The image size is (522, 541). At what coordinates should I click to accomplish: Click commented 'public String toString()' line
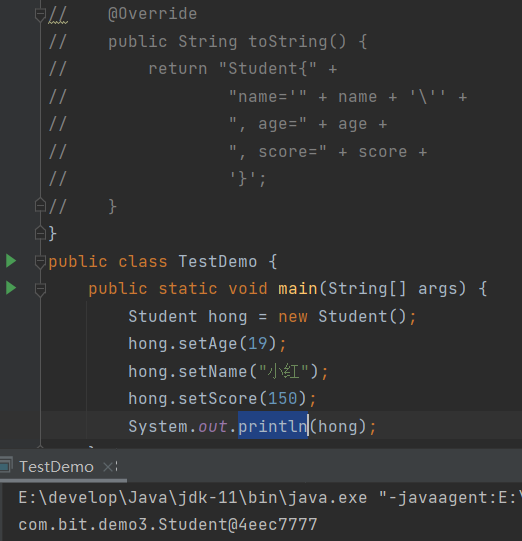[237, 42]
